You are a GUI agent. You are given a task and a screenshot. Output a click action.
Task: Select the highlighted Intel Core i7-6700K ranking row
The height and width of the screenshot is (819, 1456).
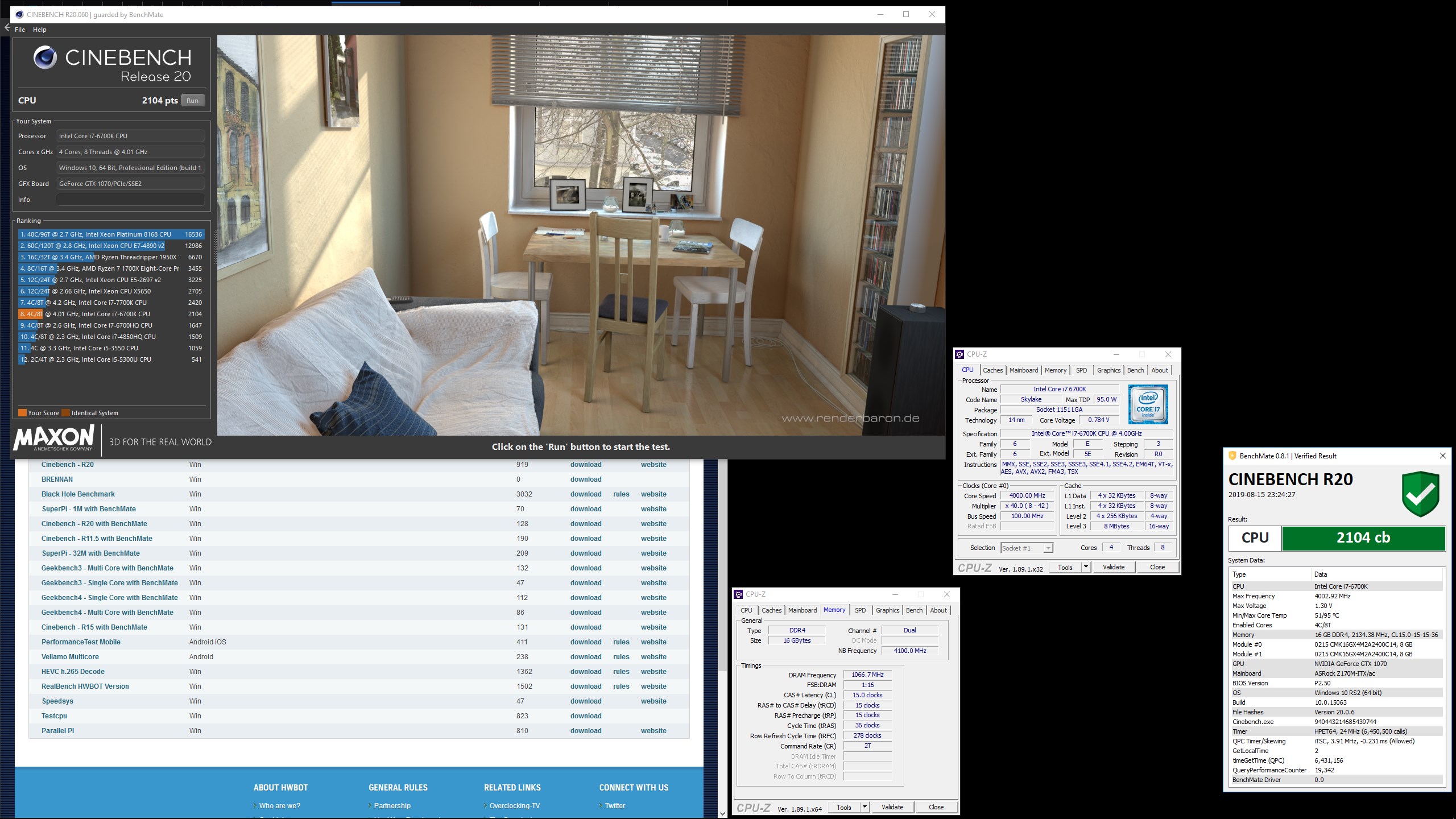coord(111,314)
